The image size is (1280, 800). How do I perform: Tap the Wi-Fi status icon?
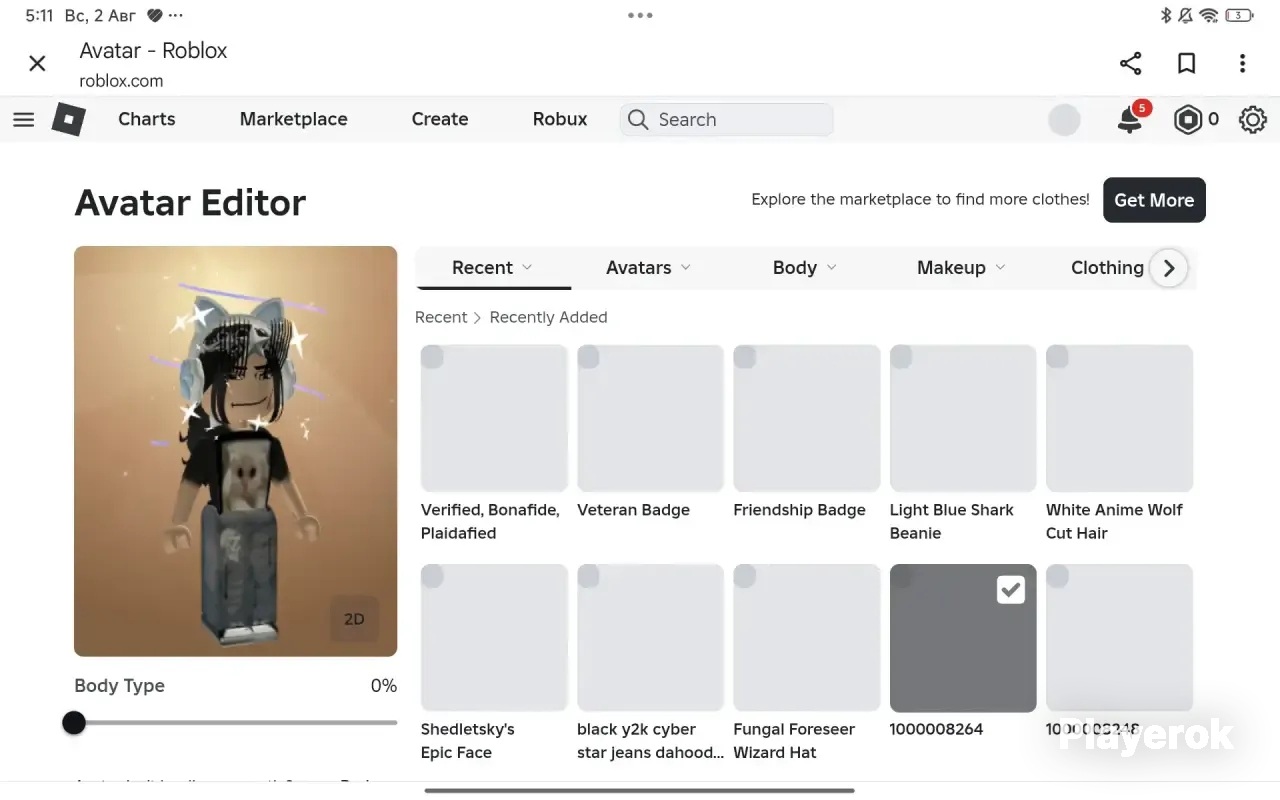tap(1209, 16)
